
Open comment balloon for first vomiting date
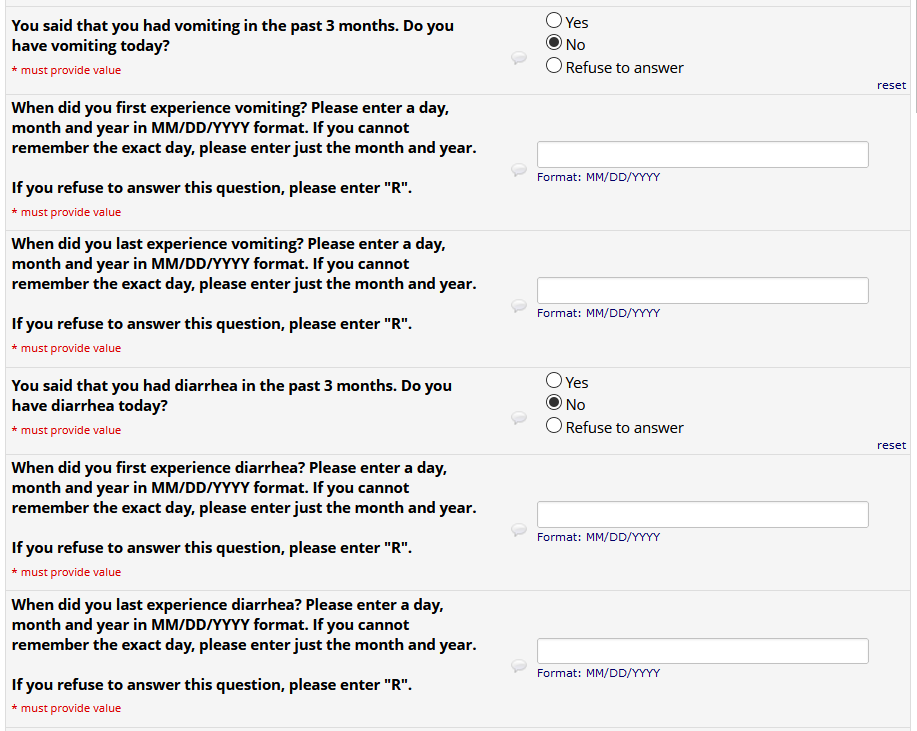(x=519, y=170)
